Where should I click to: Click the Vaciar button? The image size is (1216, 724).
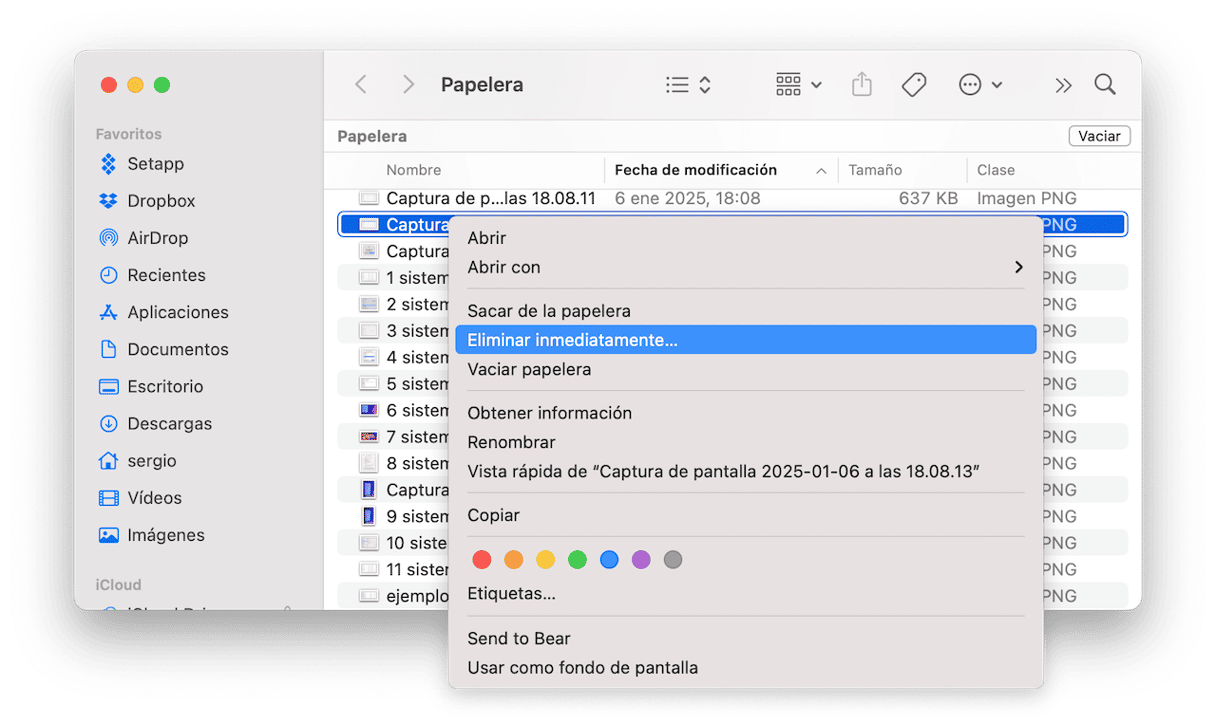1099,136
